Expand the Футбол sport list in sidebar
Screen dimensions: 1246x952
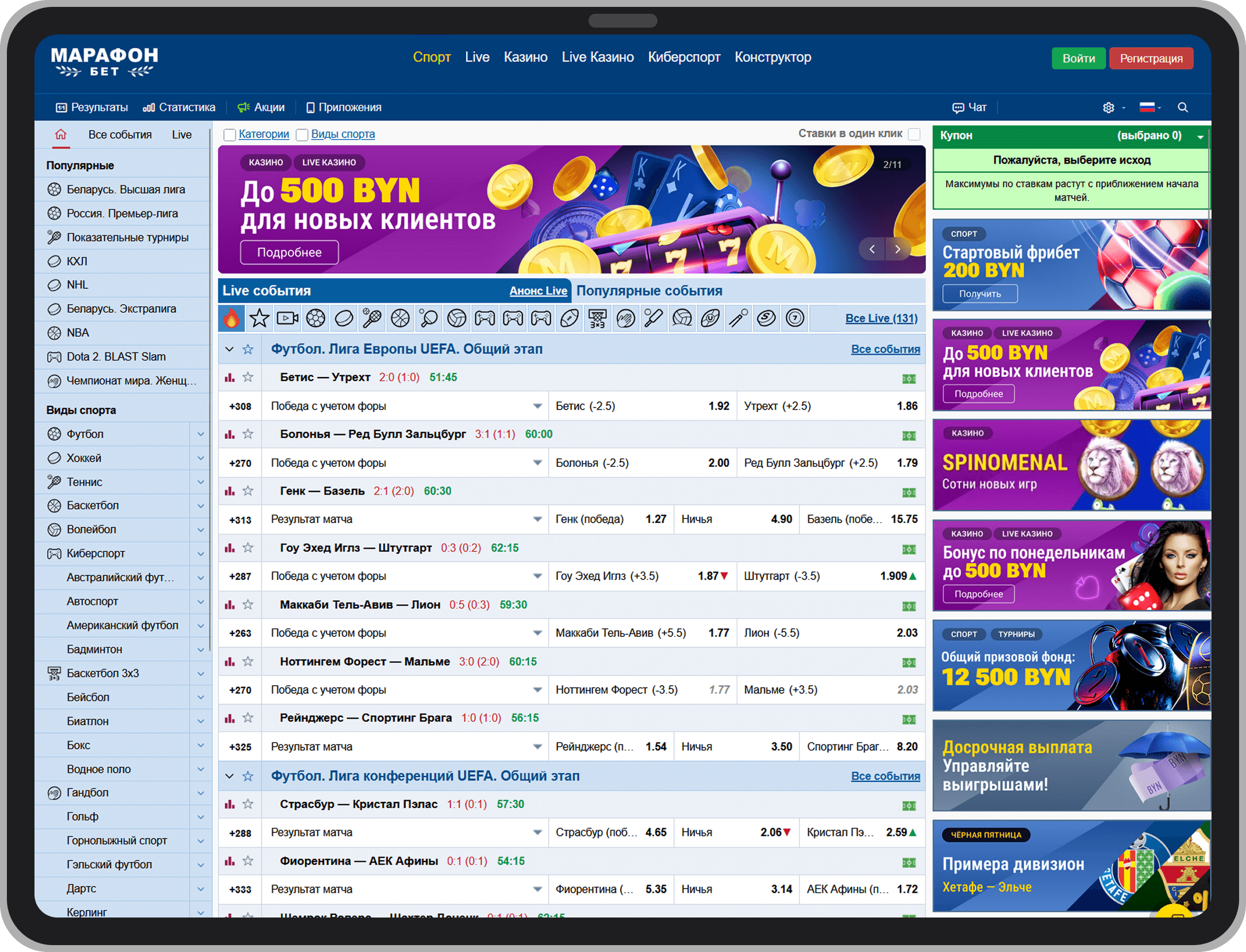(x=201, y=434)
